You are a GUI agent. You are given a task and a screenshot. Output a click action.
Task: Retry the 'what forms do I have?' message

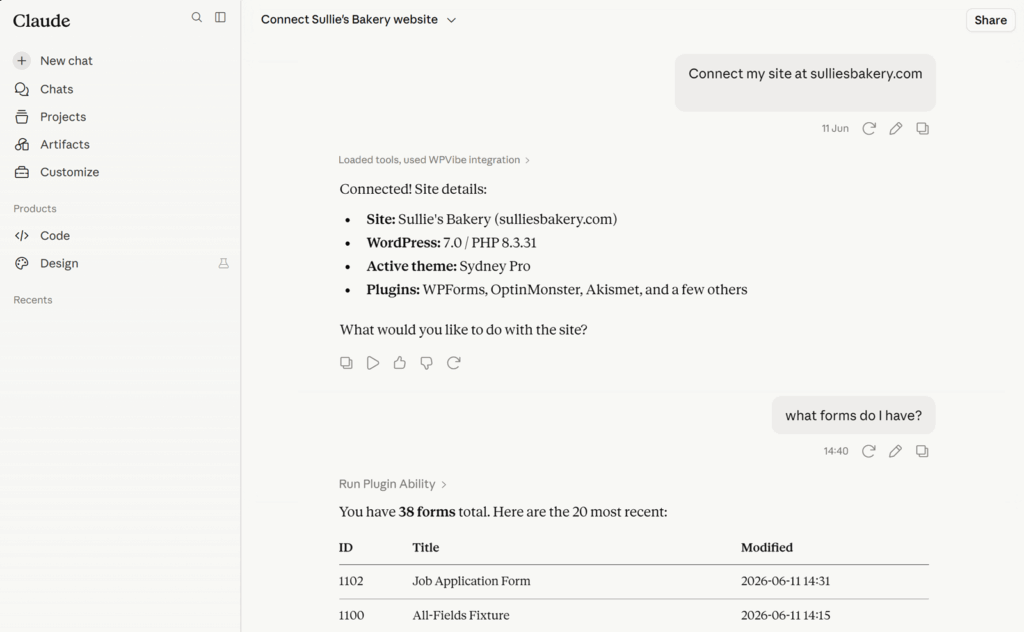869,451
